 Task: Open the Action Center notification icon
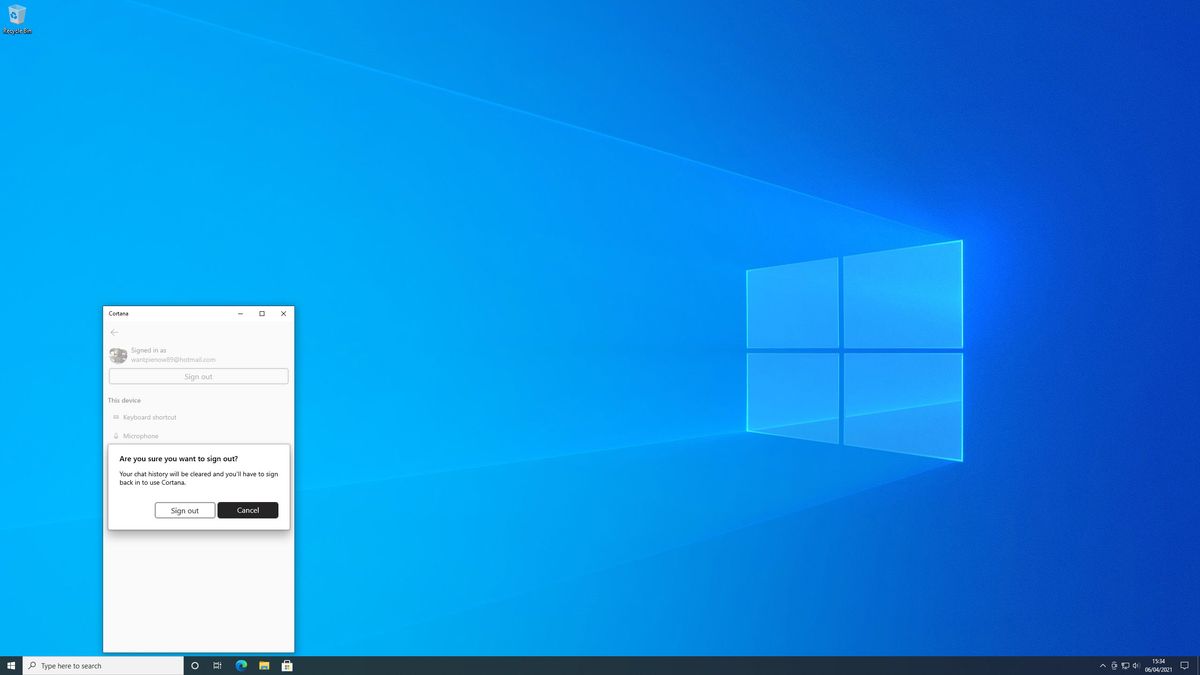1186,665
